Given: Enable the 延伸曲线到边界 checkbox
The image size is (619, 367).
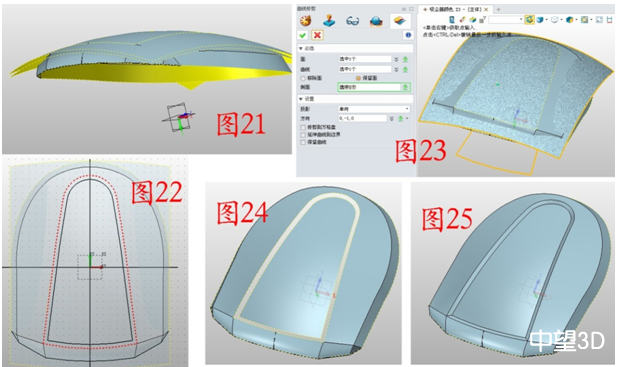Looking at the screenshot, I should pyautogui.click(x=303, y=135).
